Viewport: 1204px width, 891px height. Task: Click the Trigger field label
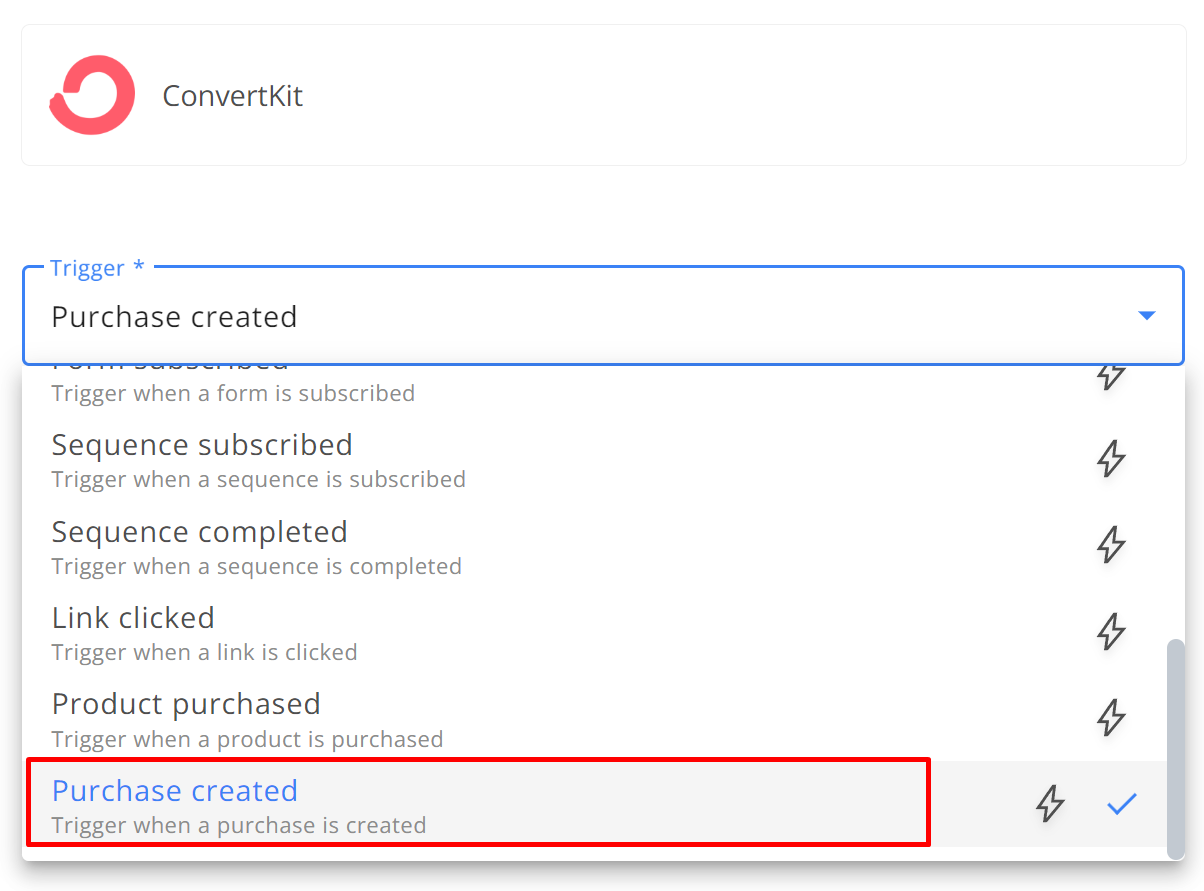point(97,268)
